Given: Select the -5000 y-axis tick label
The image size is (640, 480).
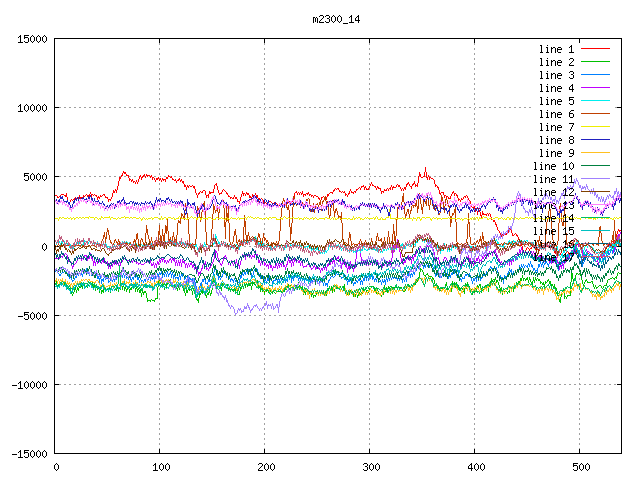Looking at the screenshot, I should pyautogui.click(x=31, y=315).
